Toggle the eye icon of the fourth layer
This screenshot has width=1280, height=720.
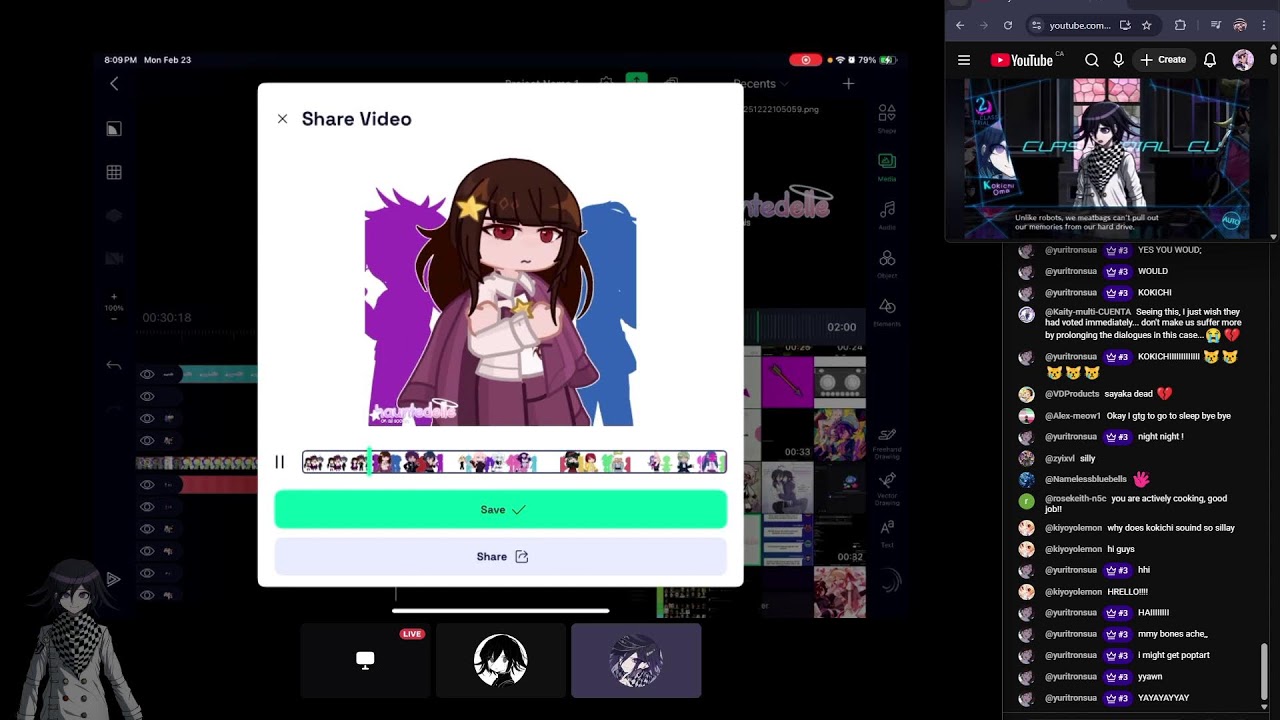(x=147, y=440)
